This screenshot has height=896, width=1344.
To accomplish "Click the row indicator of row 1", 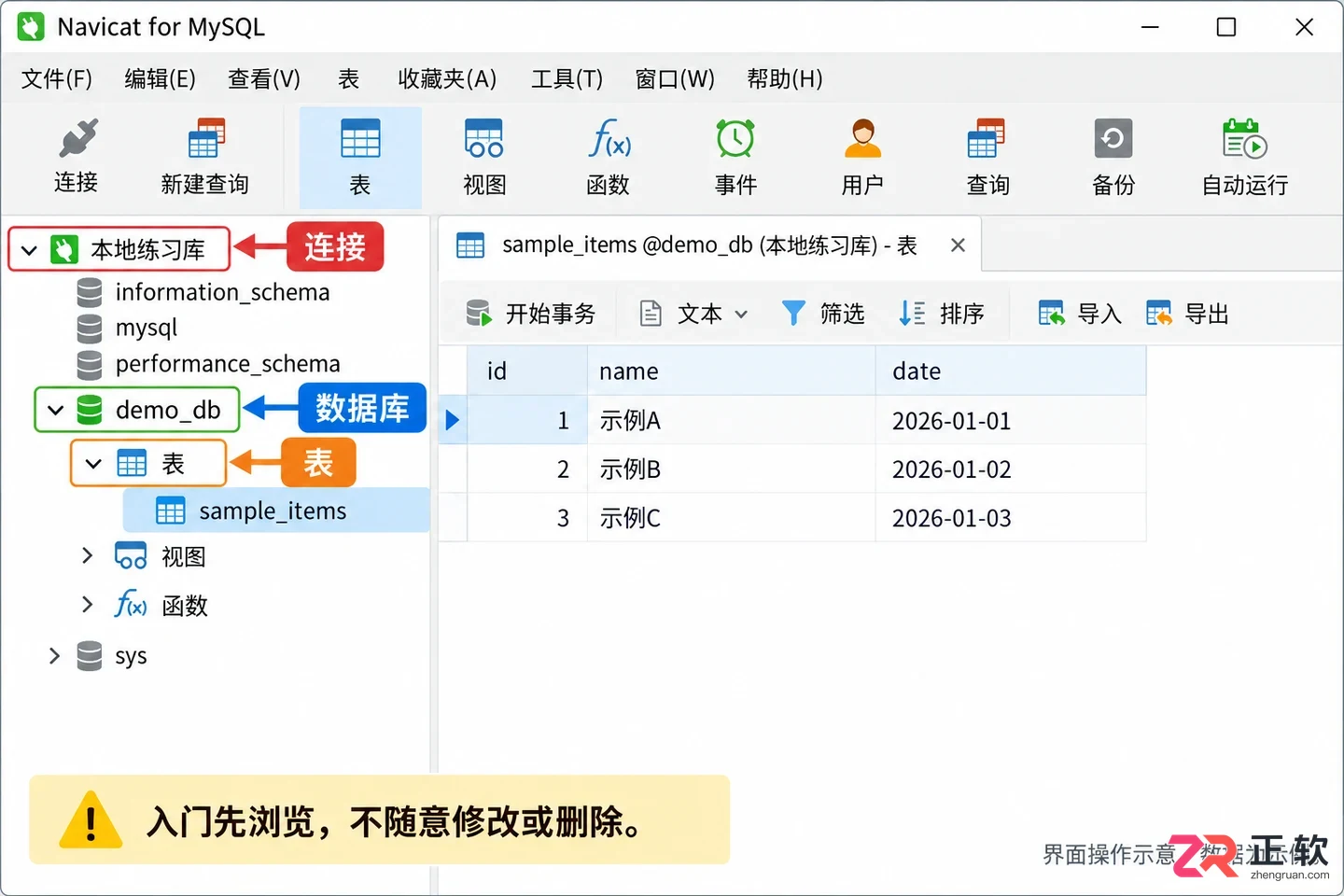I will pyautogui.click(x=453, y=420).
